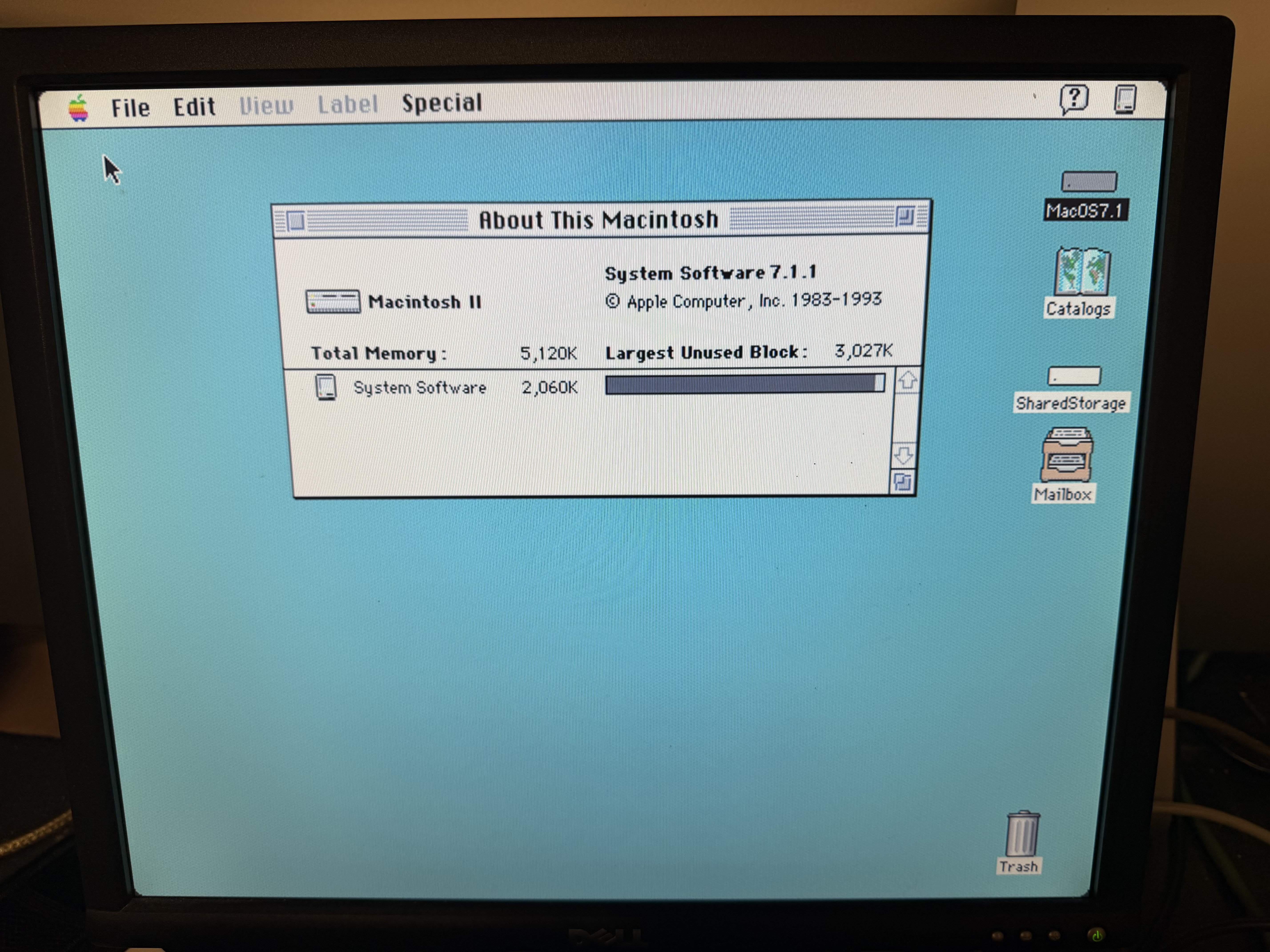This screenshot has height=952, width=1270.
Task: Click the Largest Unused Block value '3,027K'
Action: (x=864, y=351)
